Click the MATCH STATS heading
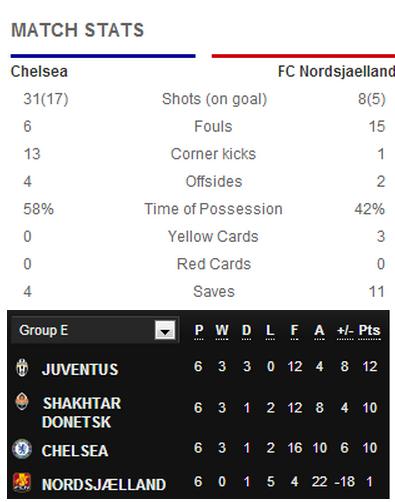 coord(78,30)
